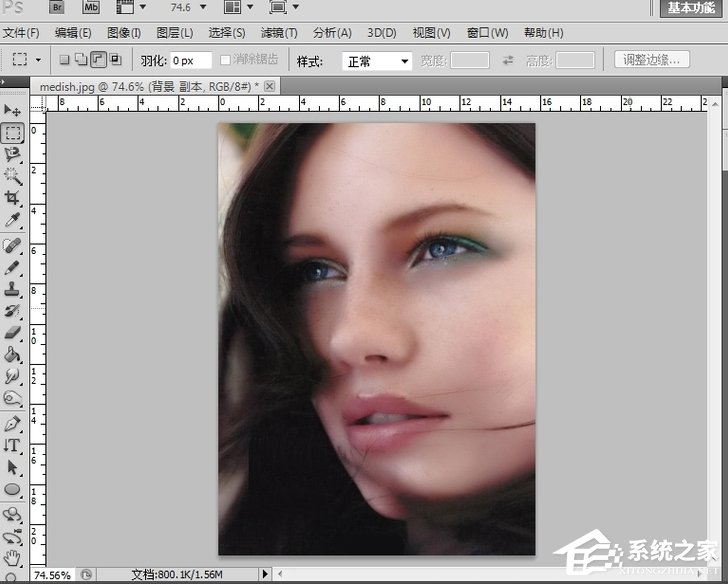Image resolution: width=728 pixels, height=584 pixels.
Task: Select the Eyedropper tool
Action: click(12, 220)
